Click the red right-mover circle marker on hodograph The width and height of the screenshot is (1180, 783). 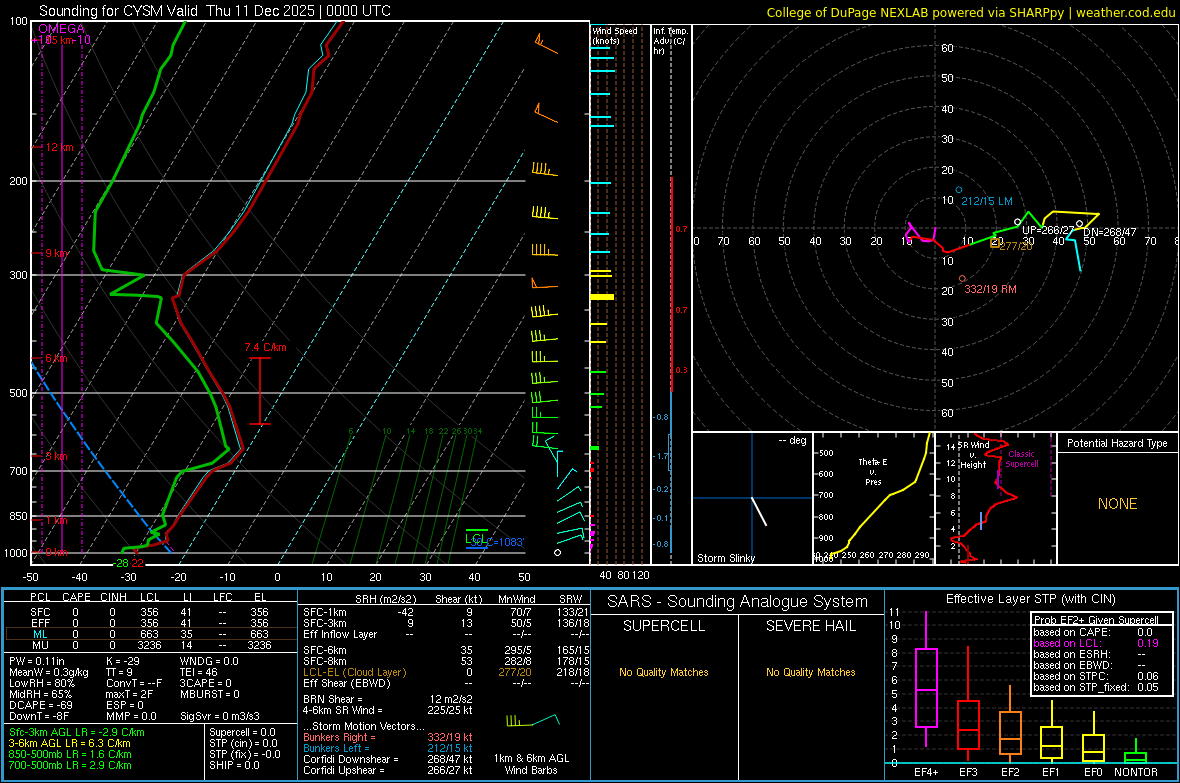click(x=962, y=279)
